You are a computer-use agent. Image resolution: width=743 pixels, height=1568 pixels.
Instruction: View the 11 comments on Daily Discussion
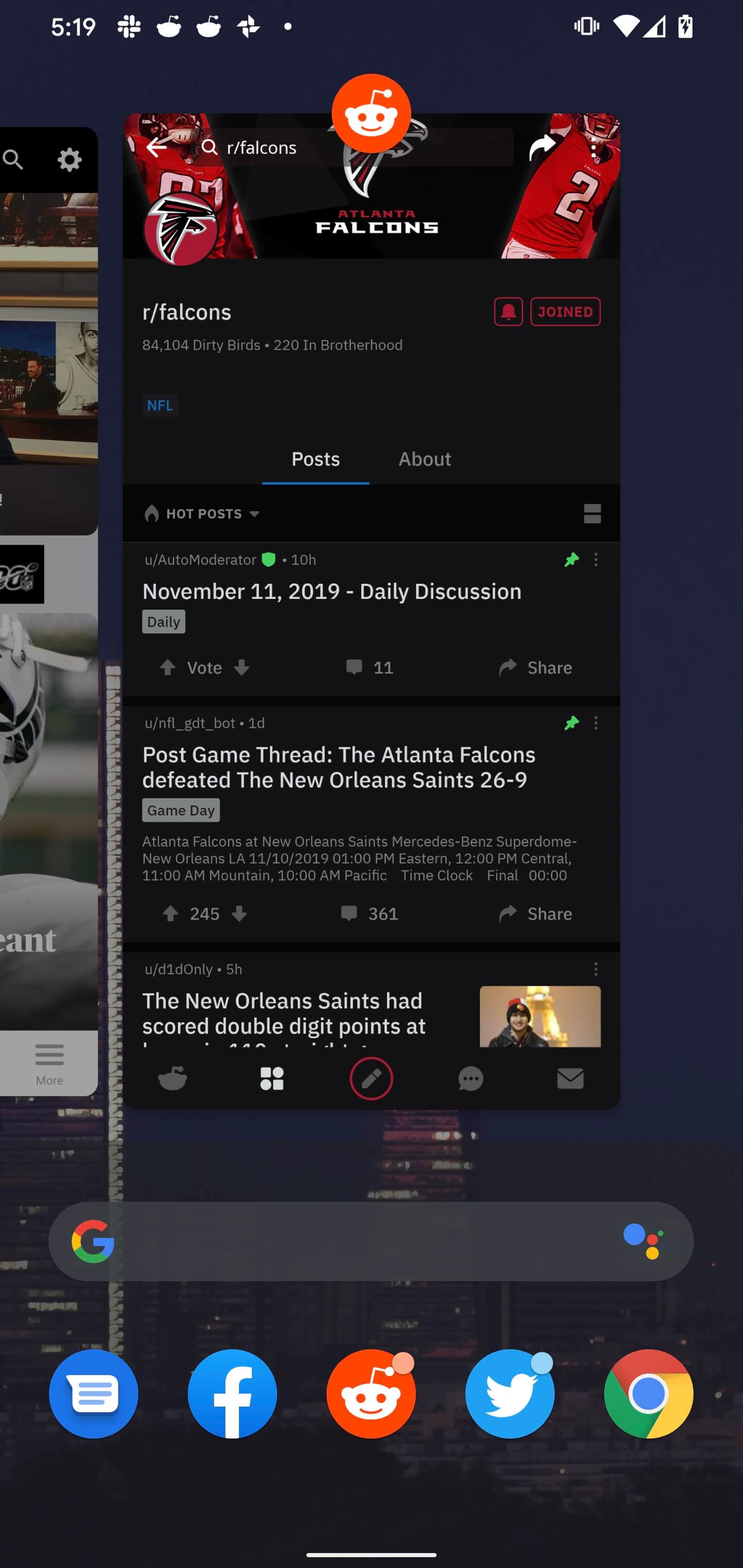click(369, 668)
